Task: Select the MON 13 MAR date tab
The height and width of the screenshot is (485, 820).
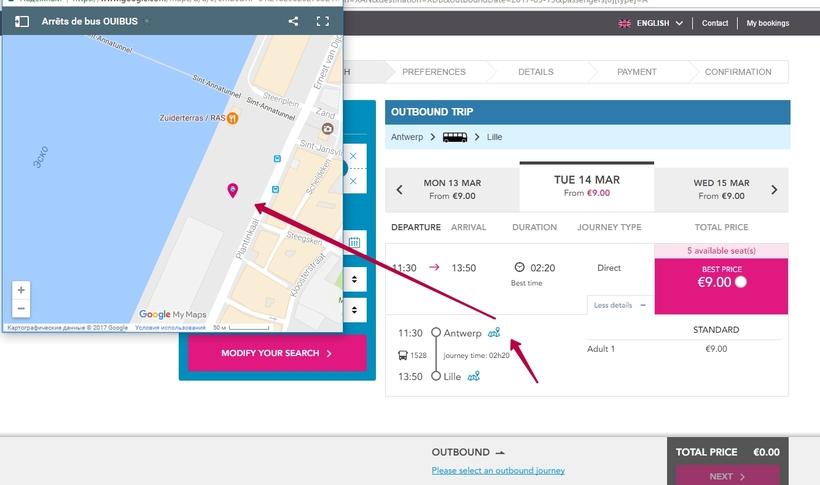Action: coord(452,189)
